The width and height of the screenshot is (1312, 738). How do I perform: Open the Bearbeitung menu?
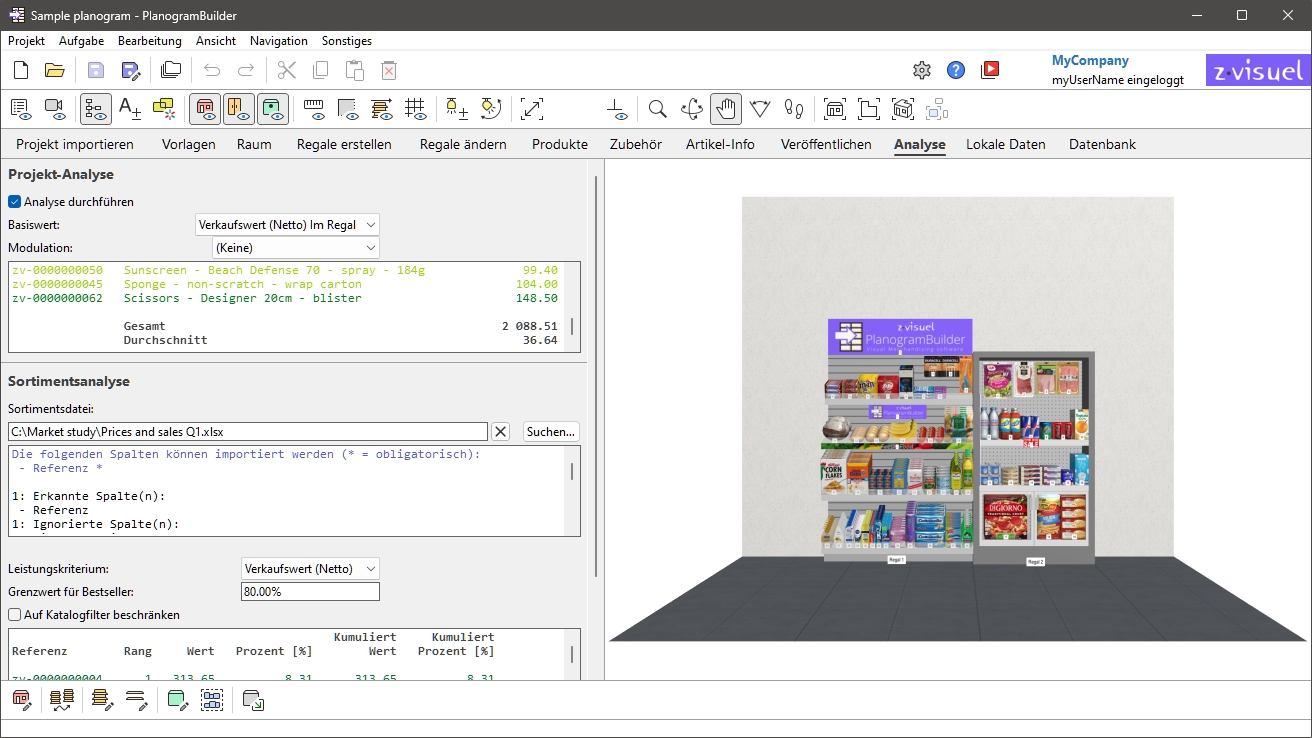(x=150, y=41)
